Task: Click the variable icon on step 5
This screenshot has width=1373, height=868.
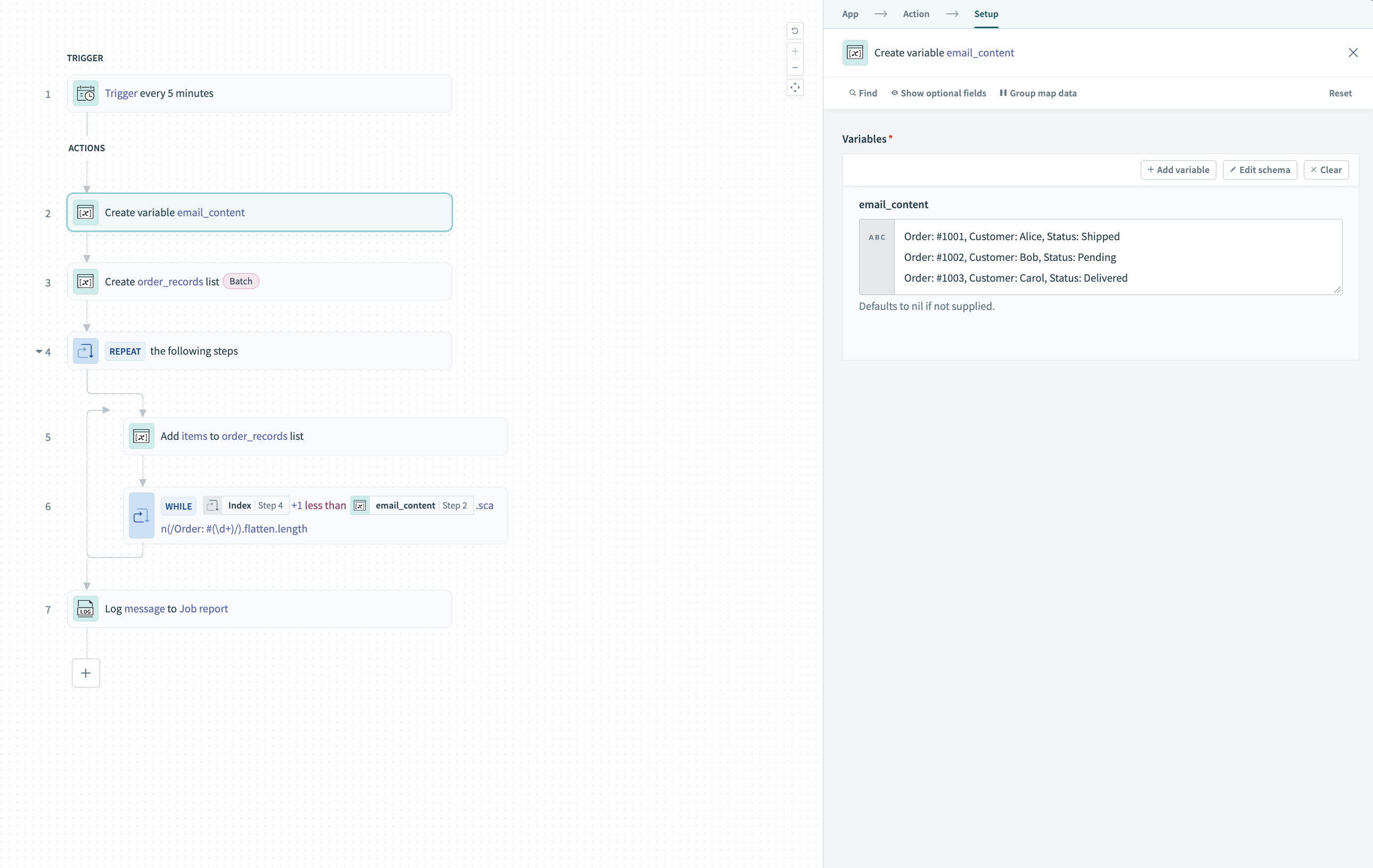Action: 141,436
